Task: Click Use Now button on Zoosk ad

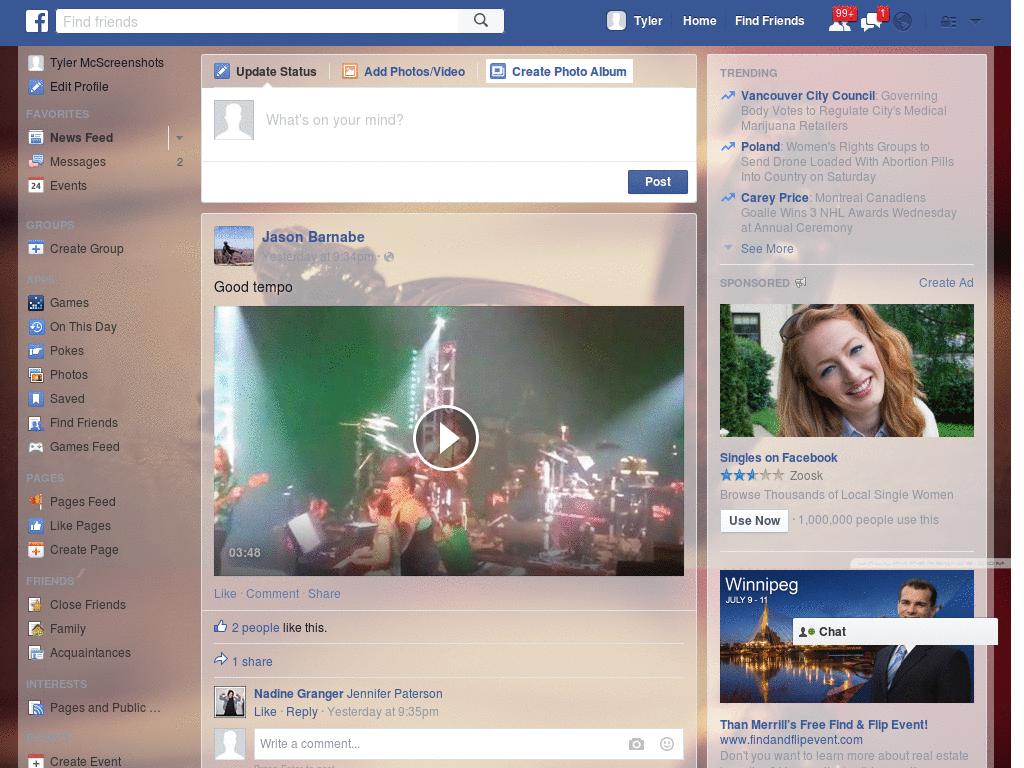Action: 754,520
